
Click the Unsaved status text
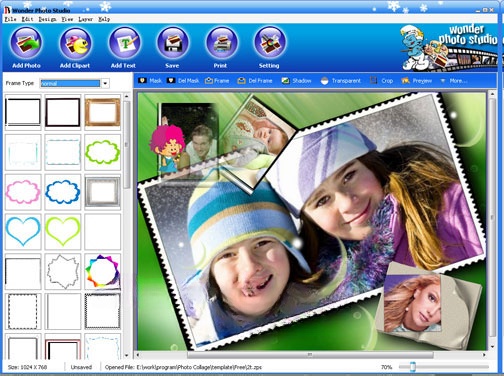tap(81, 367)
